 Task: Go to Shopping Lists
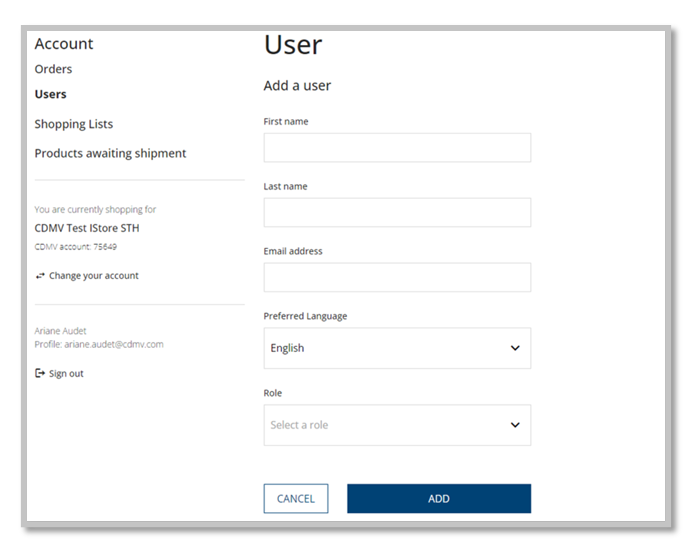[73, 124]
